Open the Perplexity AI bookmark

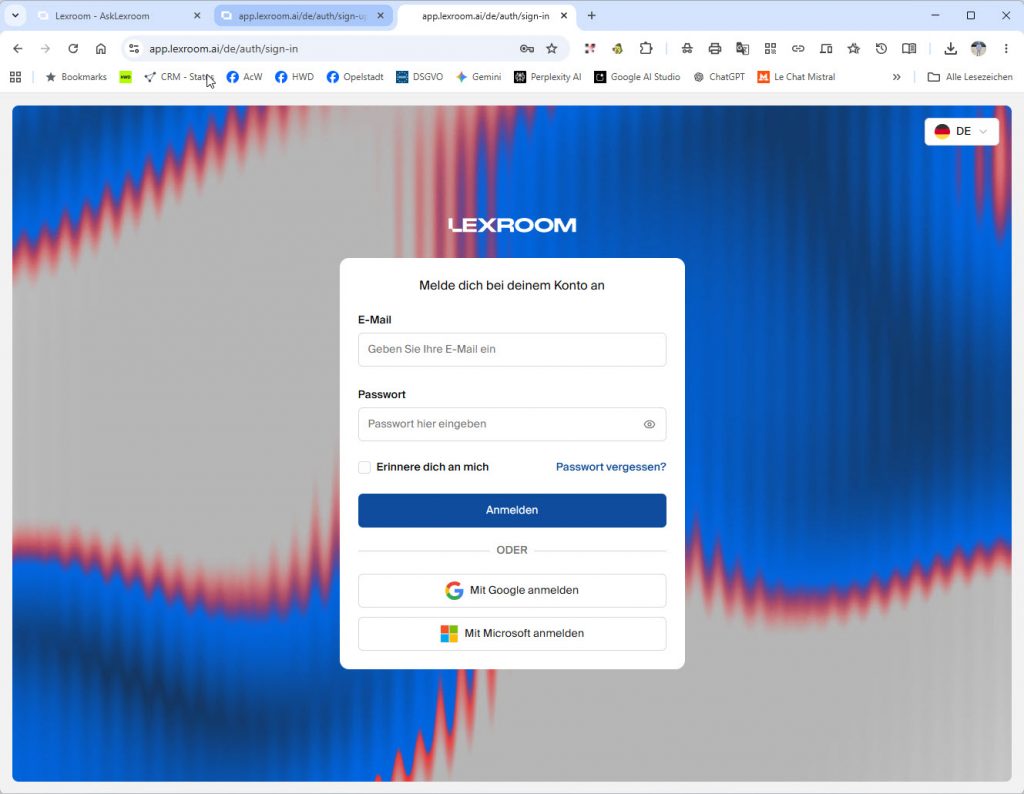pyautogui.click(x=547, y=77)
